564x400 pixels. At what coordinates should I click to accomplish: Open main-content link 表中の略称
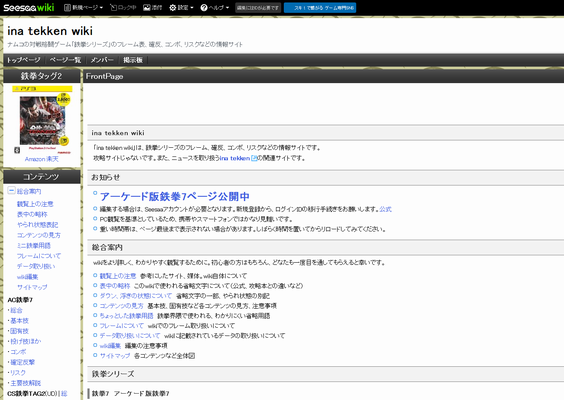tap(115, 286)
